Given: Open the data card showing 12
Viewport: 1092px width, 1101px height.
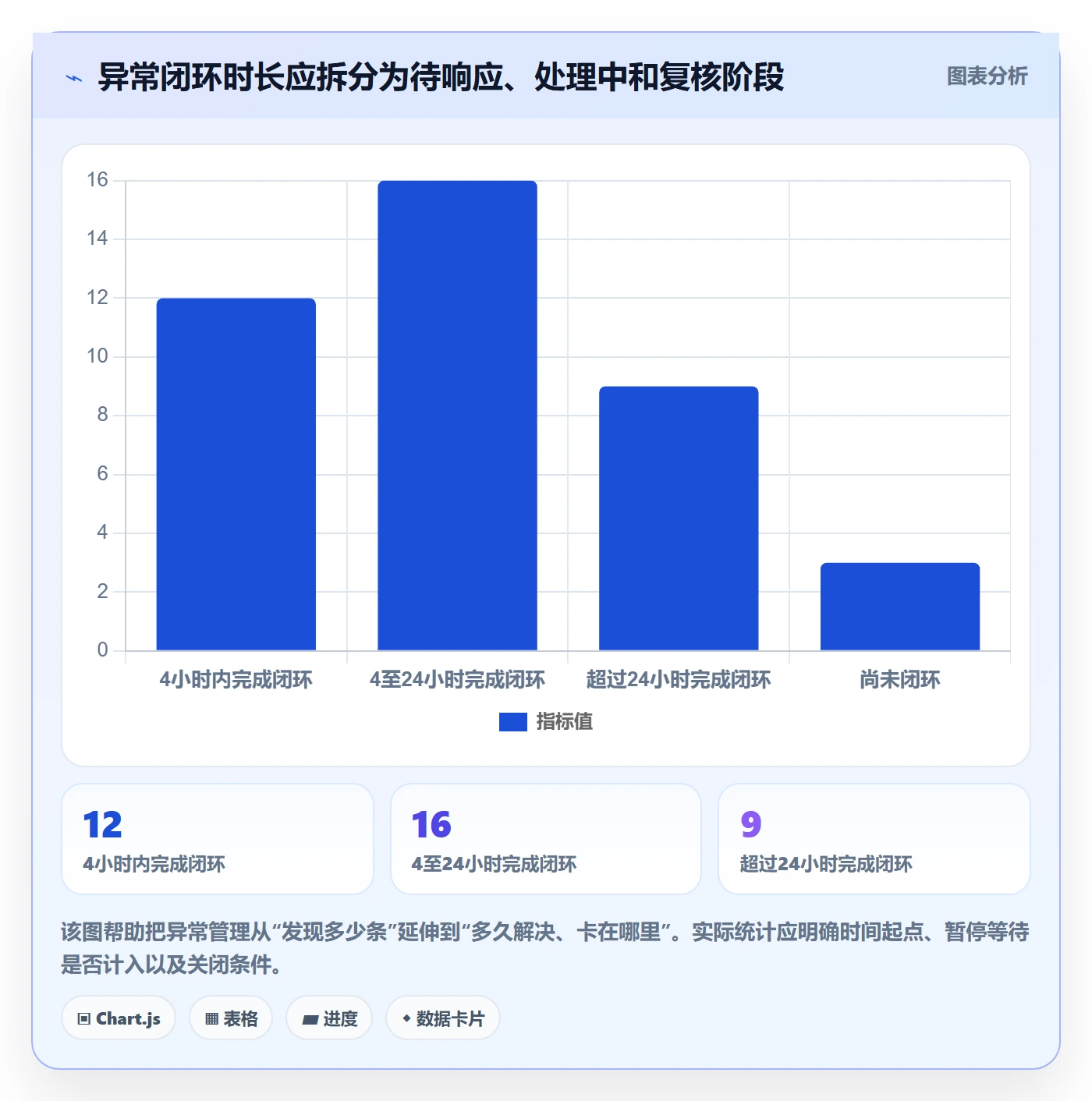Looking at the screenshot, I should point(218,839).
